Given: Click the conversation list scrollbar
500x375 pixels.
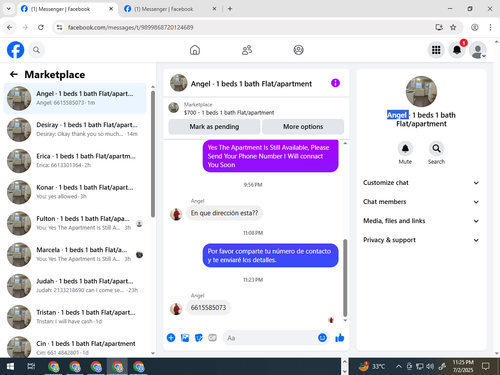Looking at the screenshot, I should [153, 154].
